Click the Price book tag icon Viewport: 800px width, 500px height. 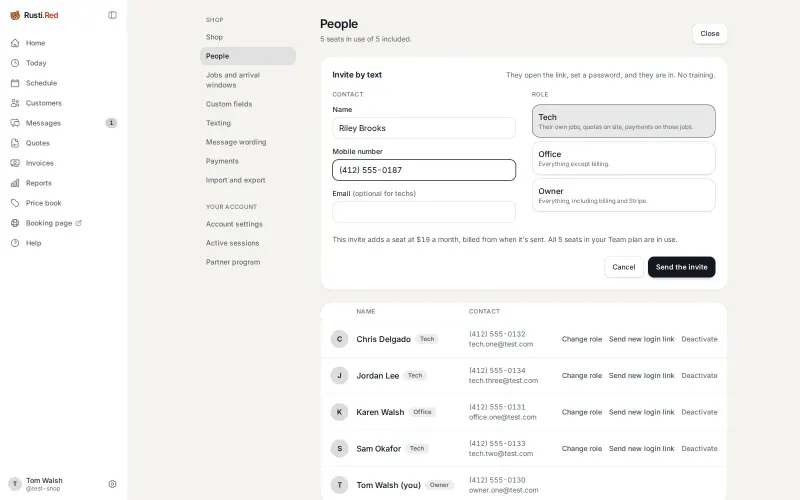coord(15,203)
